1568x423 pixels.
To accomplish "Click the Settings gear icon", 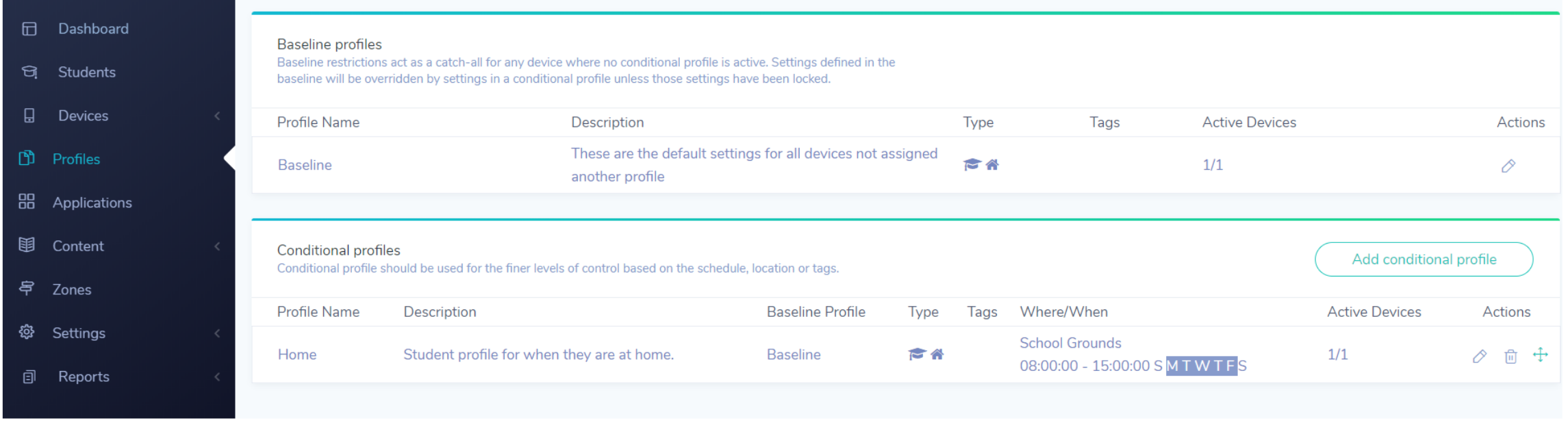I will [x=27, y=332].
